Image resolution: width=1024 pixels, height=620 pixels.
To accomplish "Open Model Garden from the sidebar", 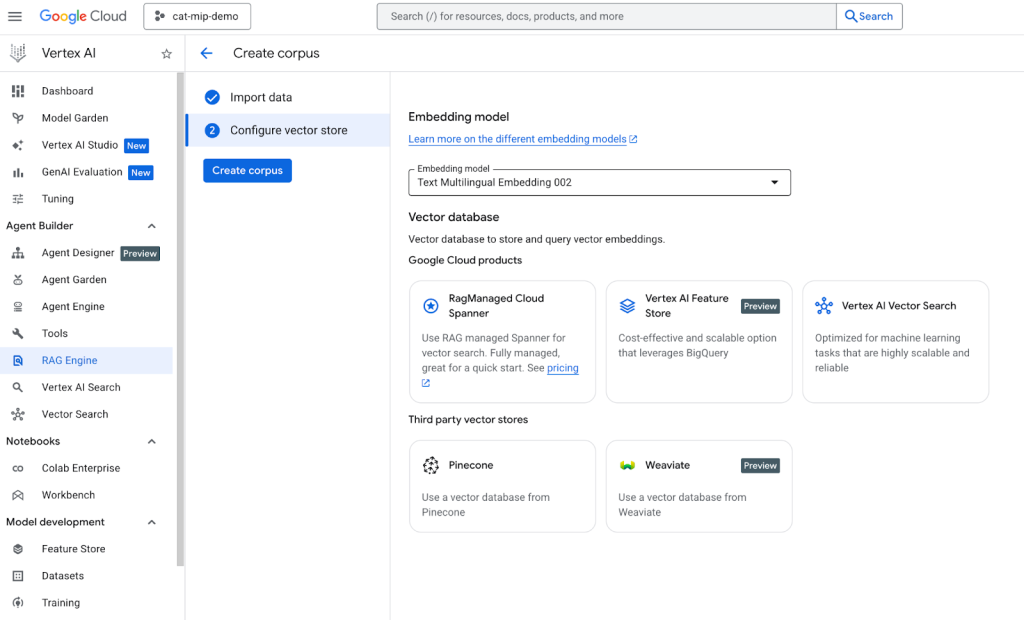I will point(74,118).
